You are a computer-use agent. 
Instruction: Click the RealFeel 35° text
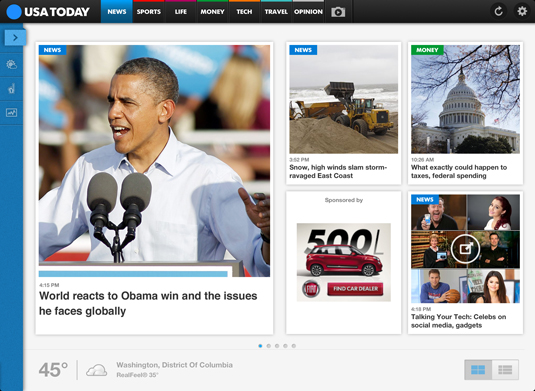pos(137,375)
